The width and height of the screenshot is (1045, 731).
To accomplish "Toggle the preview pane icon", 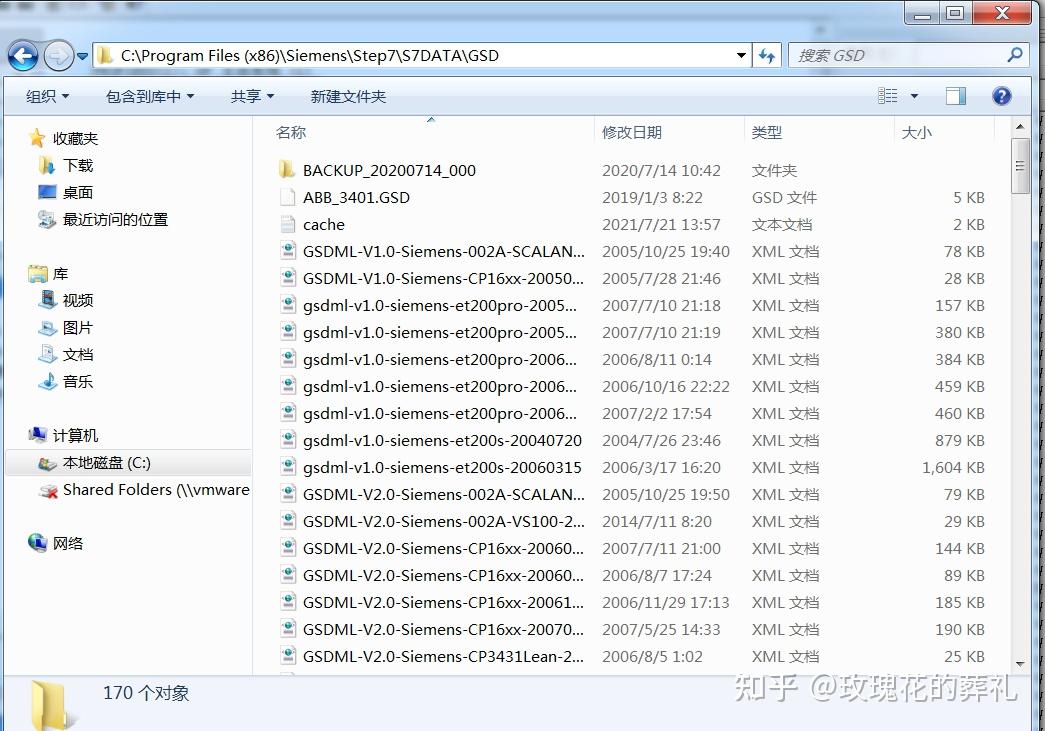I will pos(956,96).
